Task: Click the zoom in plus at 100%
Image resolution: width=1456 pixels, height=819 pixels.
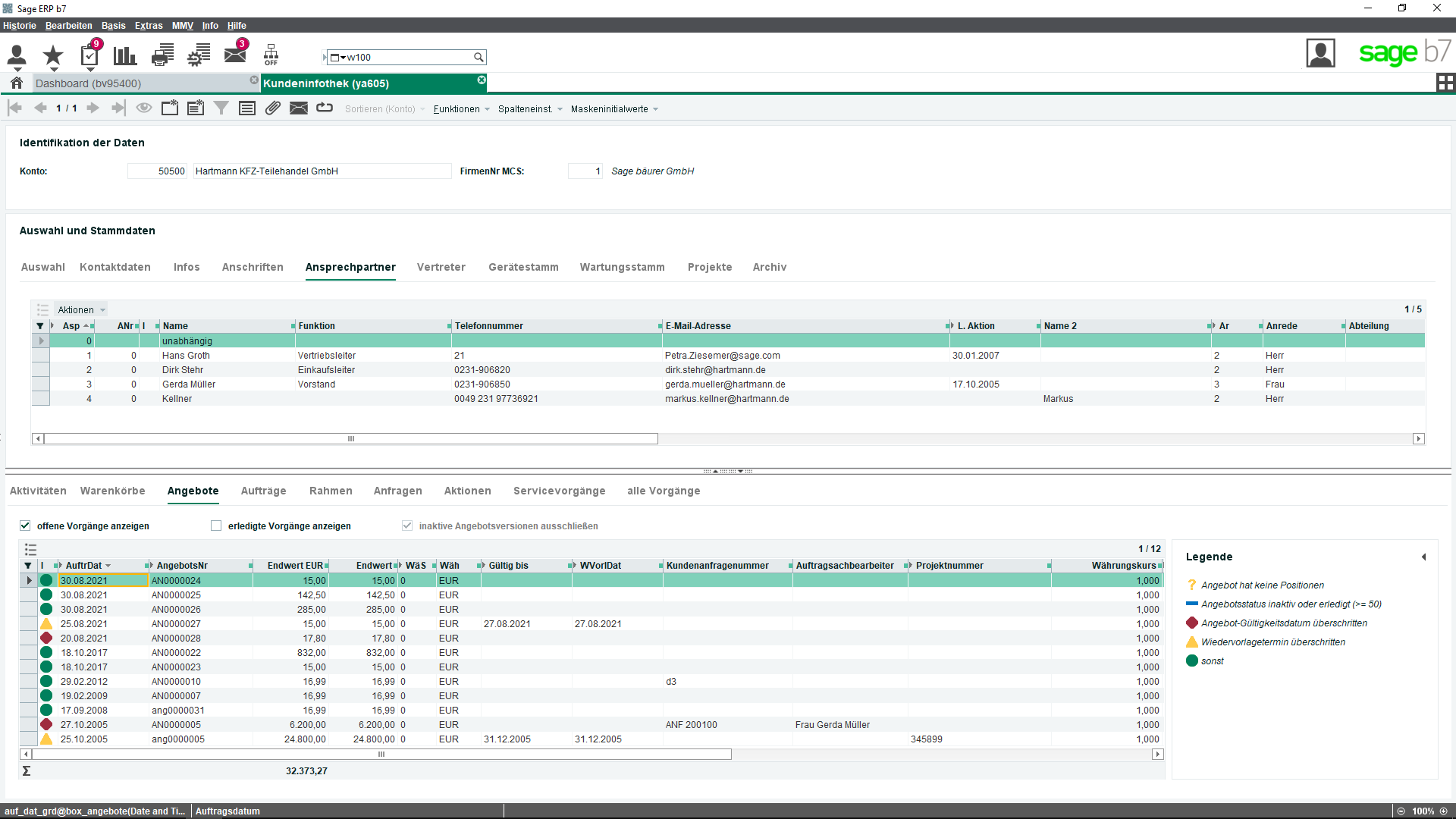Action: pyautogui.click(x=1444, y=811)
